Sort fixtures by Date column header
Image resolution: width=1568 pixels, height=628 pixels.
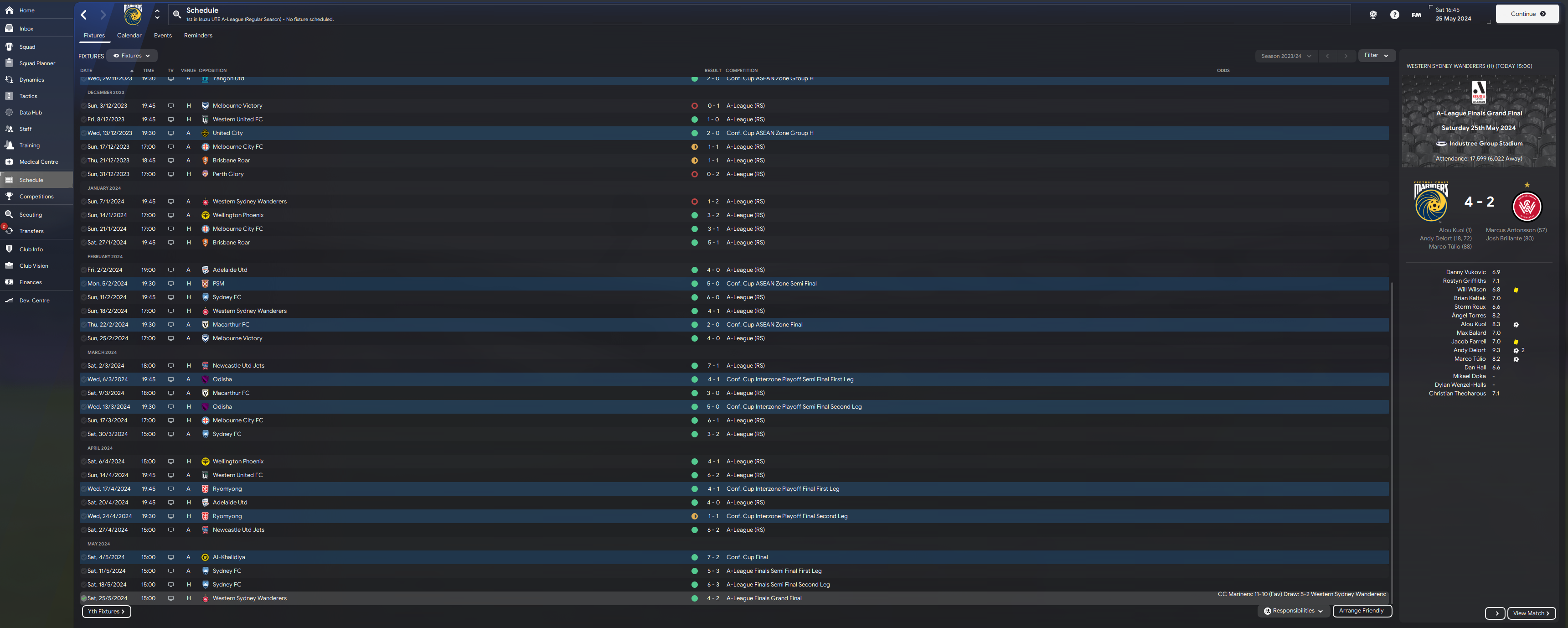87,70
